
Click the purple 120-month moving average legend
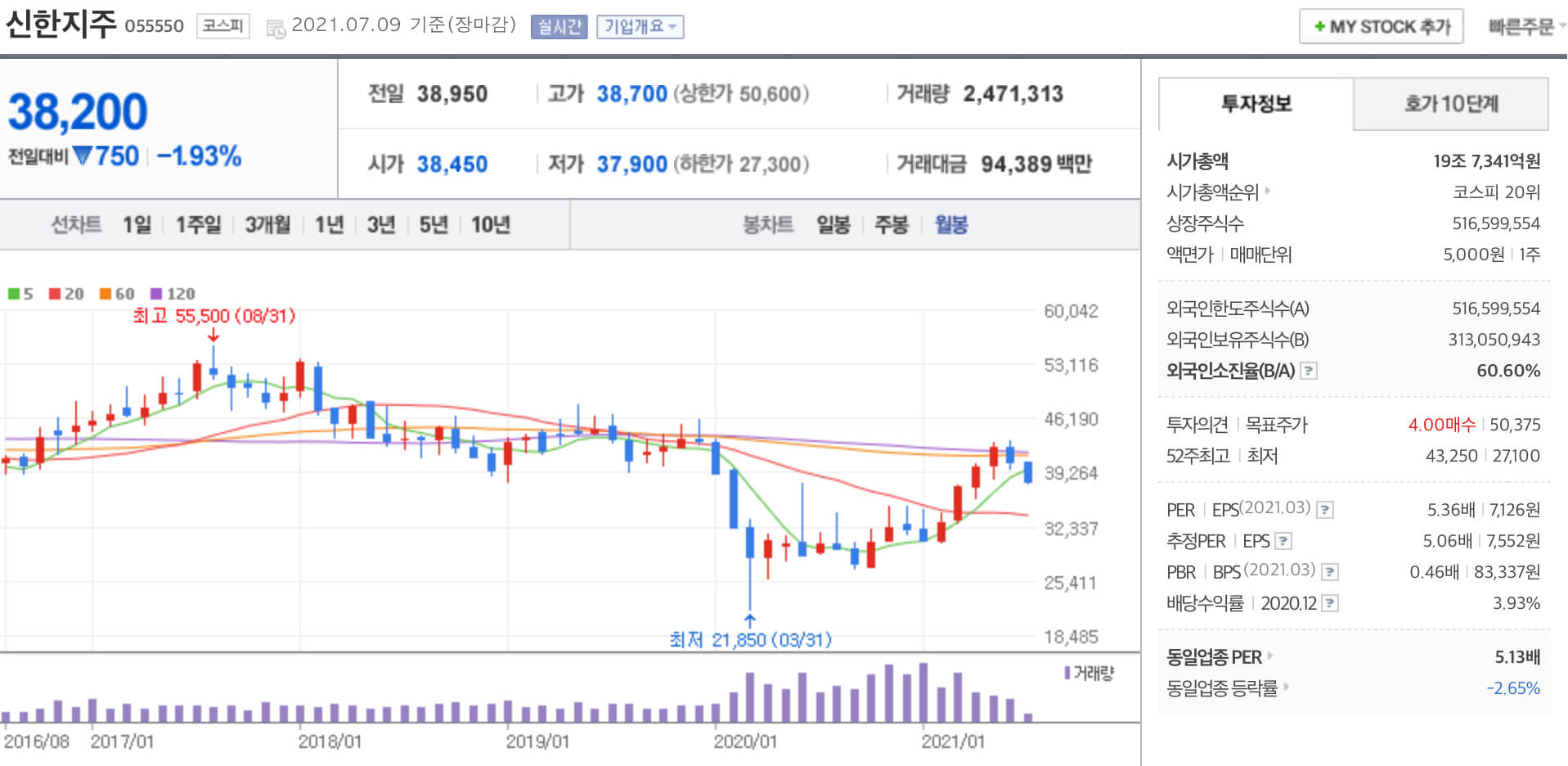coord(173,294)
